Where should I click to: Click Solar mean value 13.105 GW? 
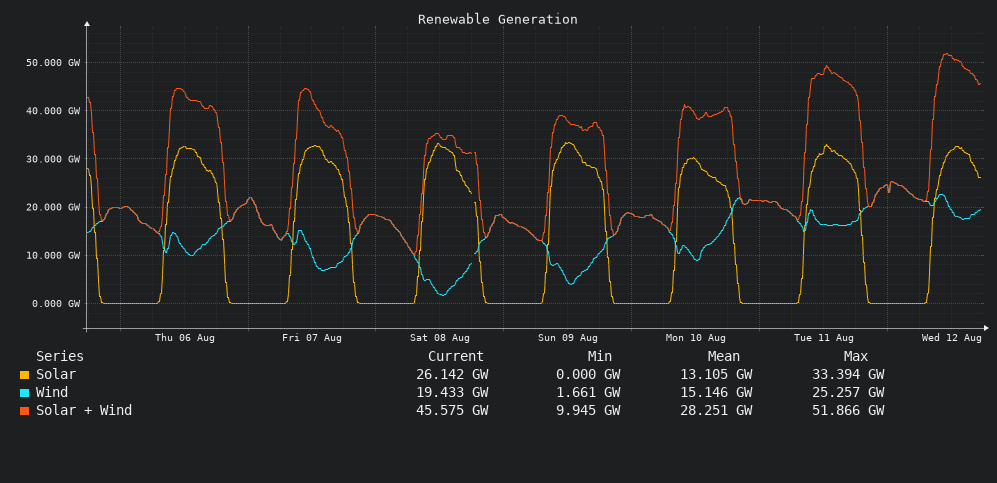tap(716, 374)
